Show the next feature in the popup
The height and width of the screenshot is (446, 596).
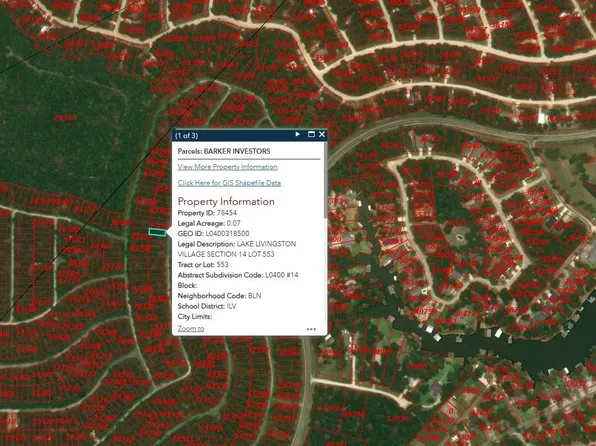pos(298,134)
